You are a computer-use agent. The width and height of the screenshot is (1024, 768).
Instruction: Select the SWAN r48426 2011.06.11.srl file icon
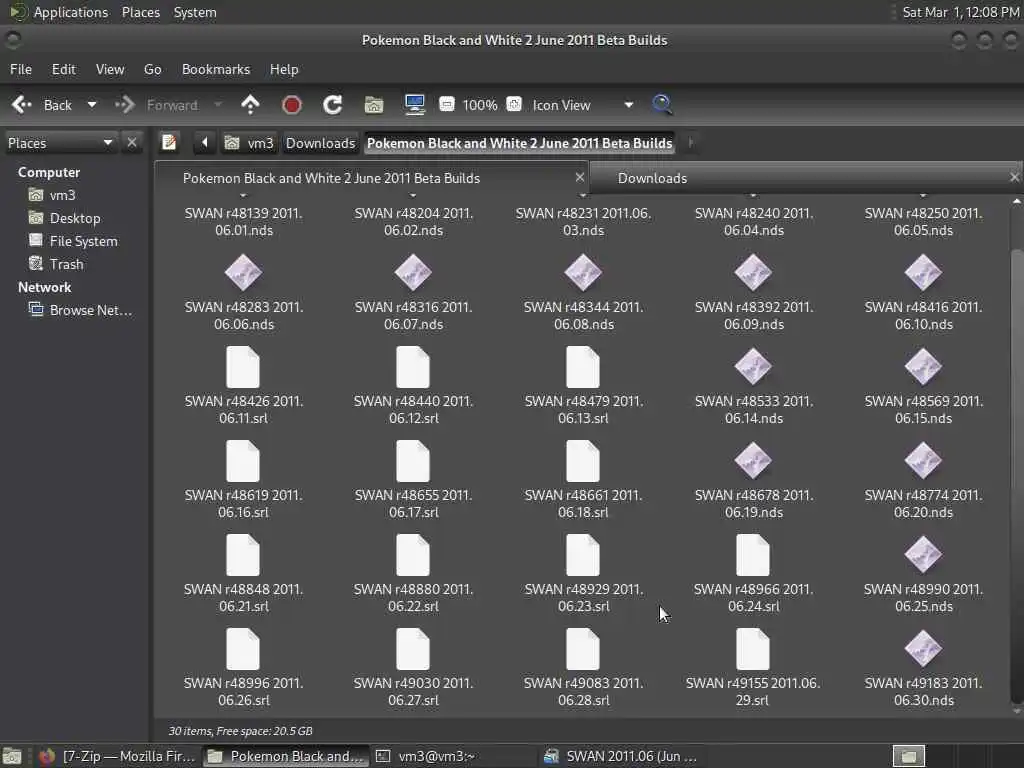point(243,367)
